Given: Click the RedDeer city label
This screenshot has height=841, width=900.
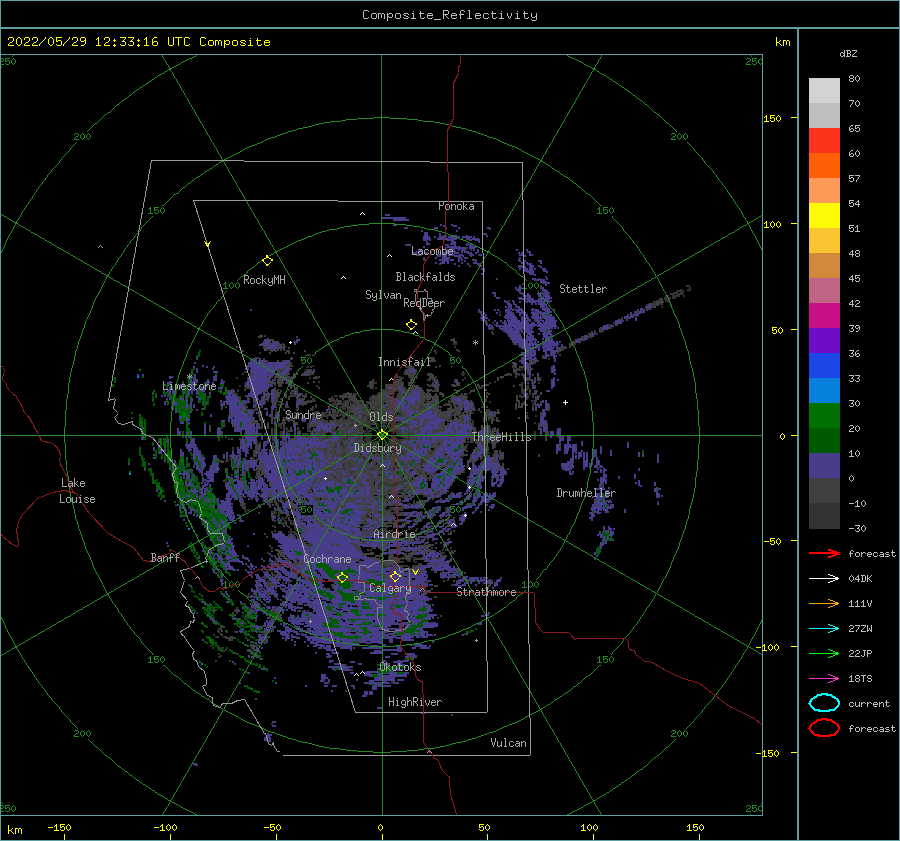Looking at the screenshot, I should pyautogui.click(x=424, y=303).
